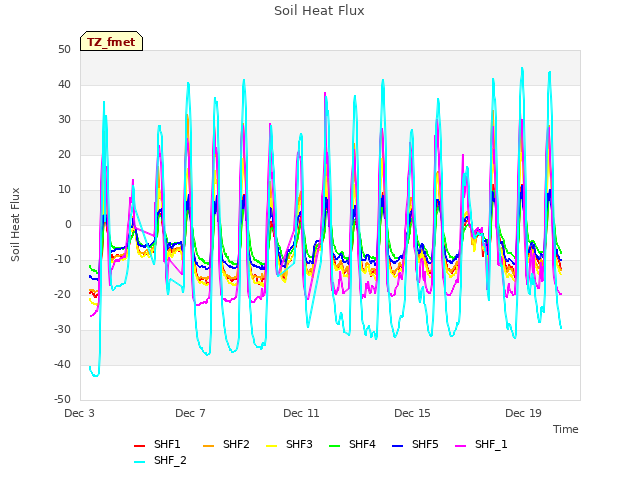Toggle the SHF1 series legend label
Screen dimensions: 640x480
pos(167,444)
